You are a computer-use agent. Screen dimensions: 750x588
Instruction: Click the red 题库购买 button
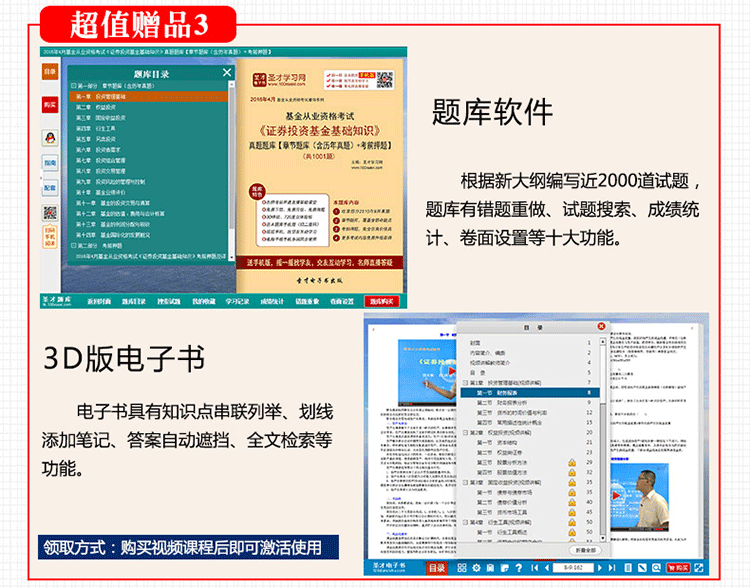(x=381, y=300)
